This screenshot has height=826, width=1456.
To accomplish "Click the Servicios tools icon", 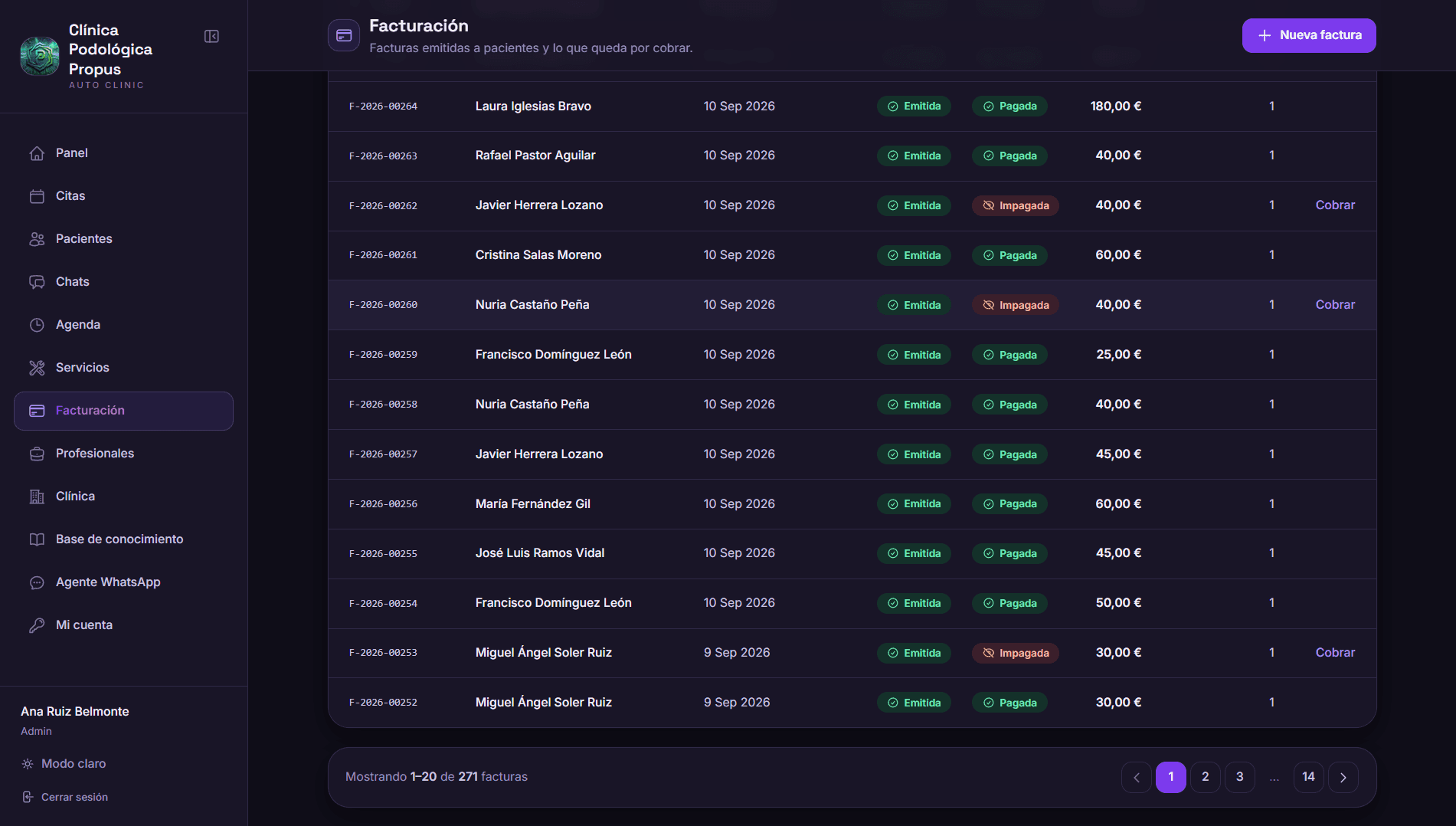I will click(x=37, y=368).
